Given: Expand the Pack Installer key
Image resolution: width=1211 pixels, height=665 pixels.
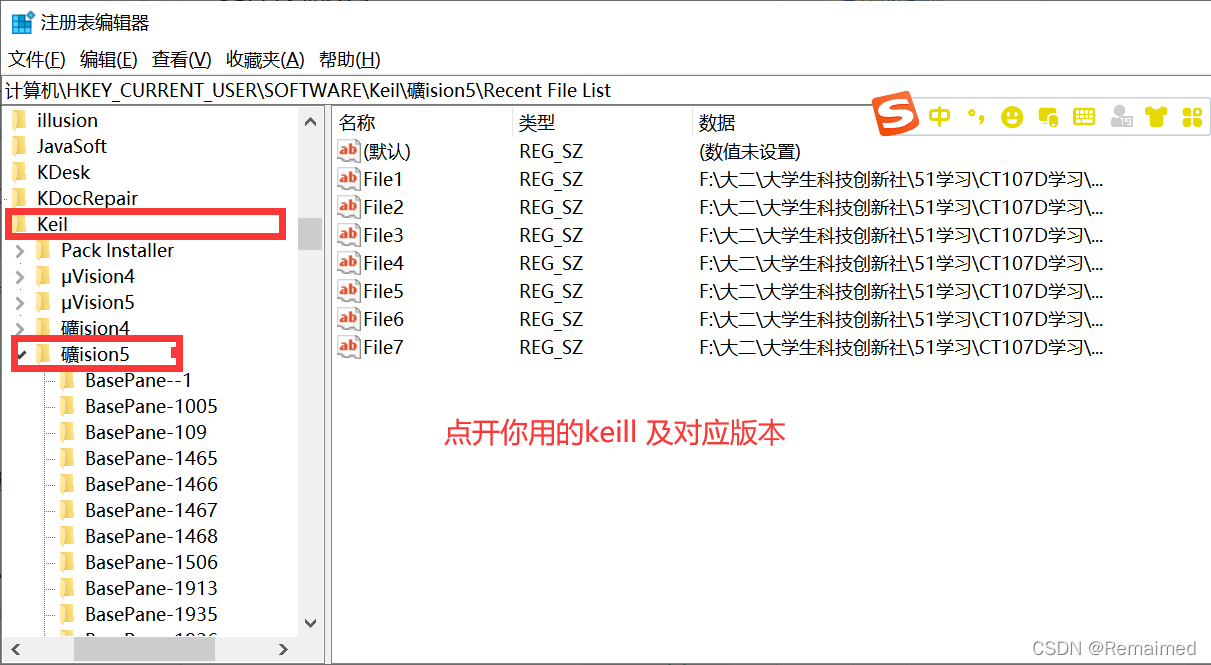Looking at the screenshot, I should pos(20,250).
